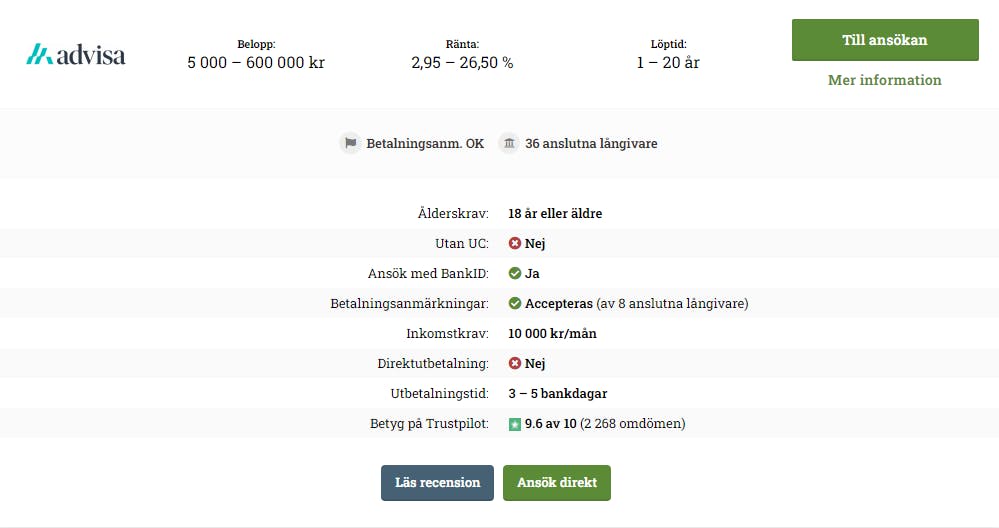
Task: Click the Advisa logo
Action: coord(76,55)
